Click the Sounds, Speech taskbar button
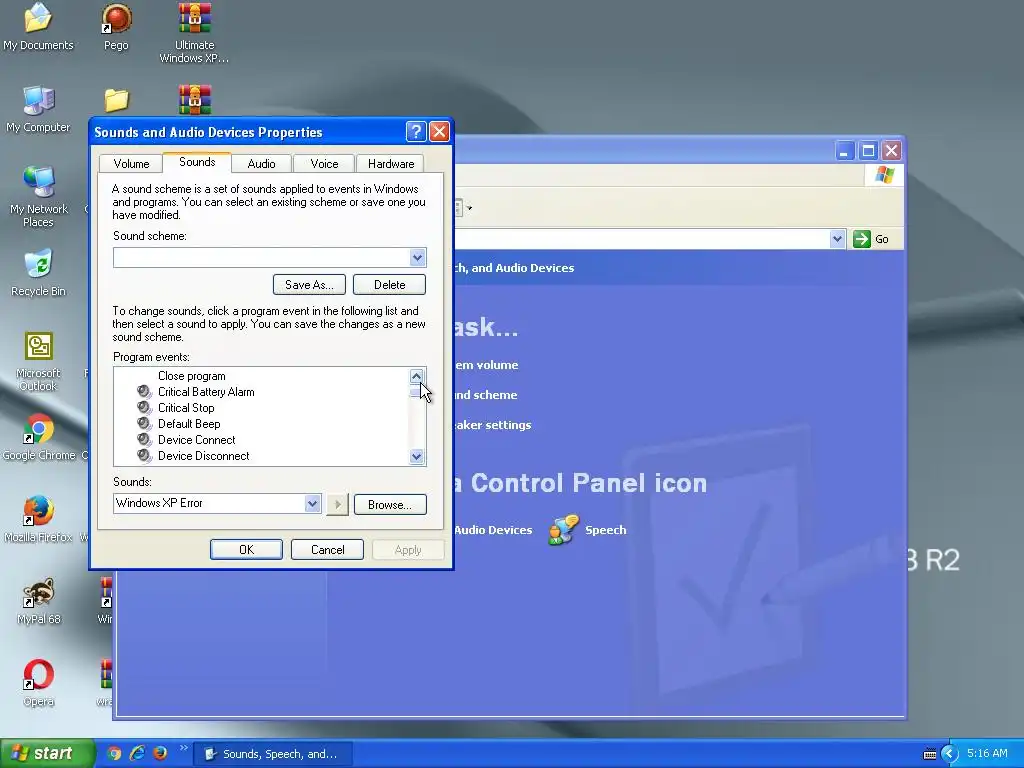The height and width of the screenshot is (768, 1024). pyautogui.click(x=274, y=754)
